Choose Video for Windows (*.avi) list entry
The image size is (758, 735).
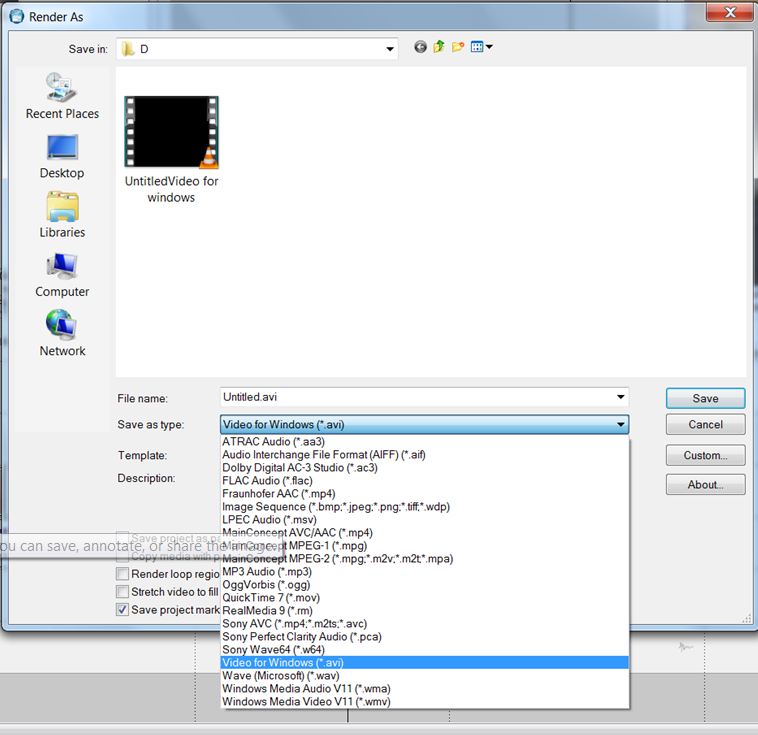coord(425,663)
